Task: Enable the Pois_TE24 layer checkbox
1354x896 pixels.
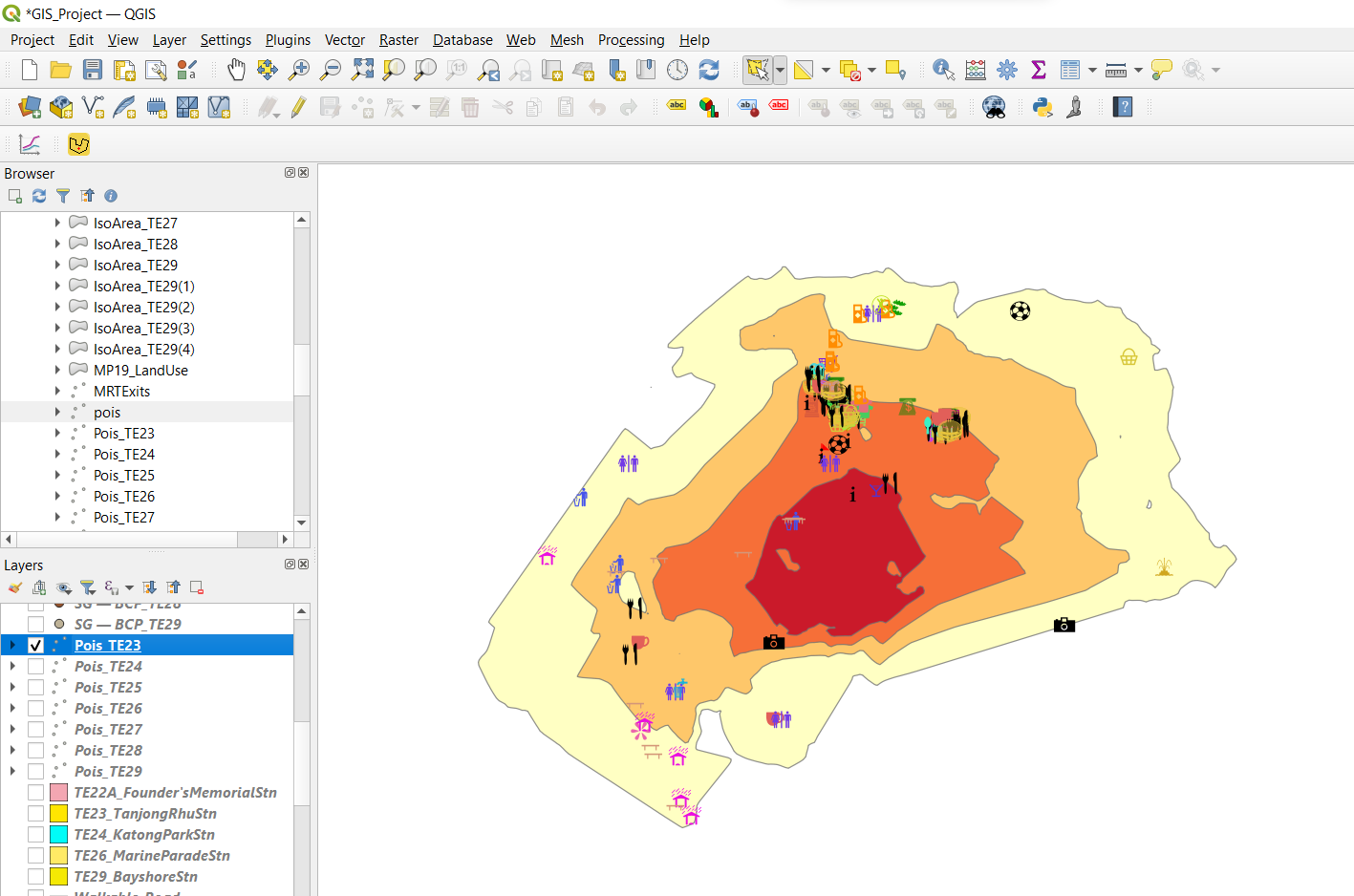Action: pos(35,667)
